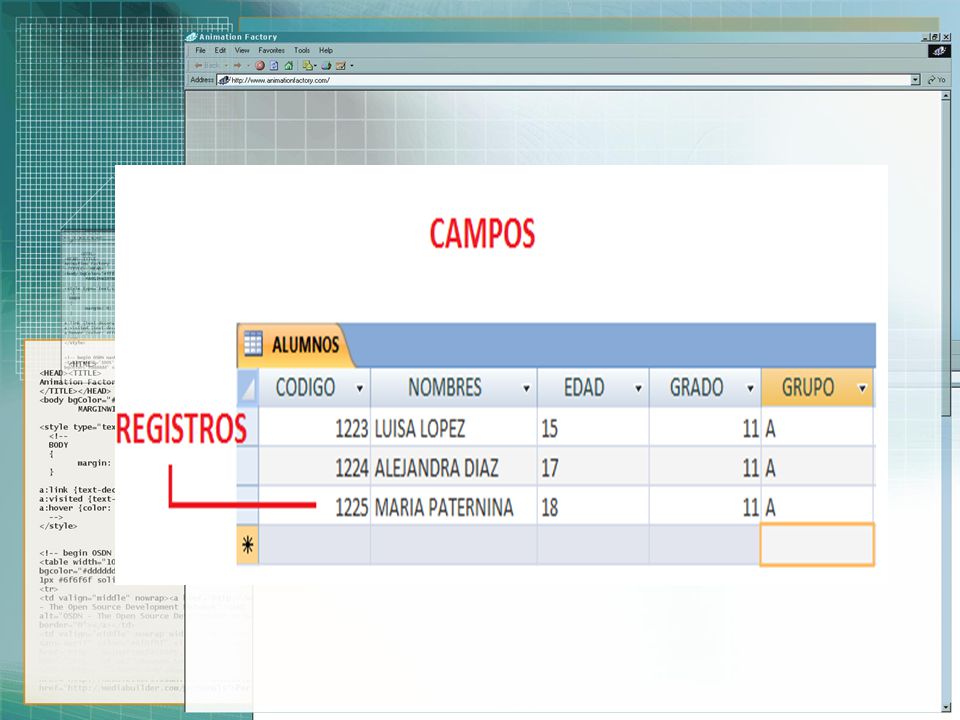960x720 pixels.
Task: Open the File menu
Action: [x=200, y=50]
